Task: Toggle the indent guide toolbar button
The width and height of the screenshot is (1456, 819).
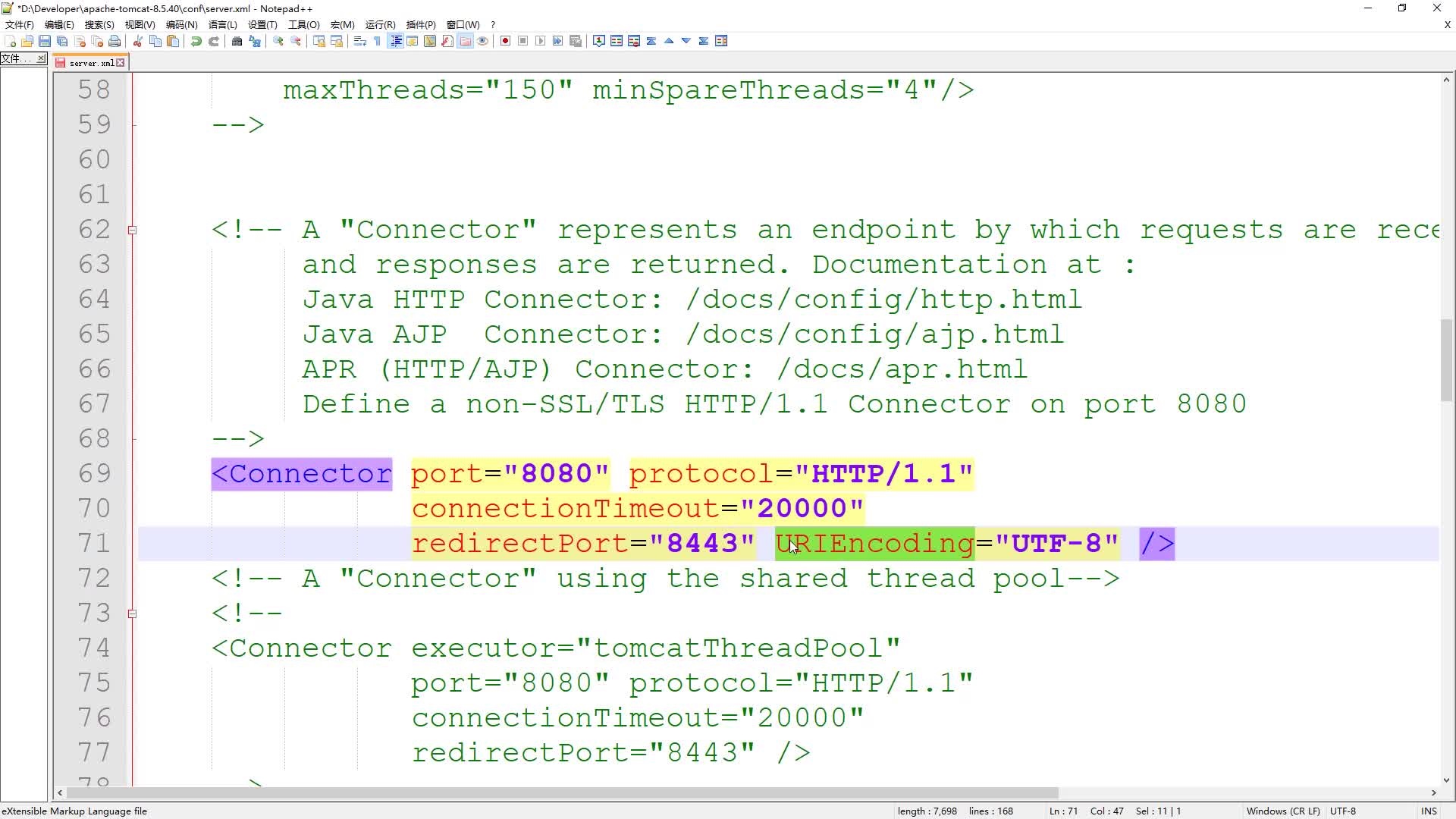Action: [x=395, y=41]
